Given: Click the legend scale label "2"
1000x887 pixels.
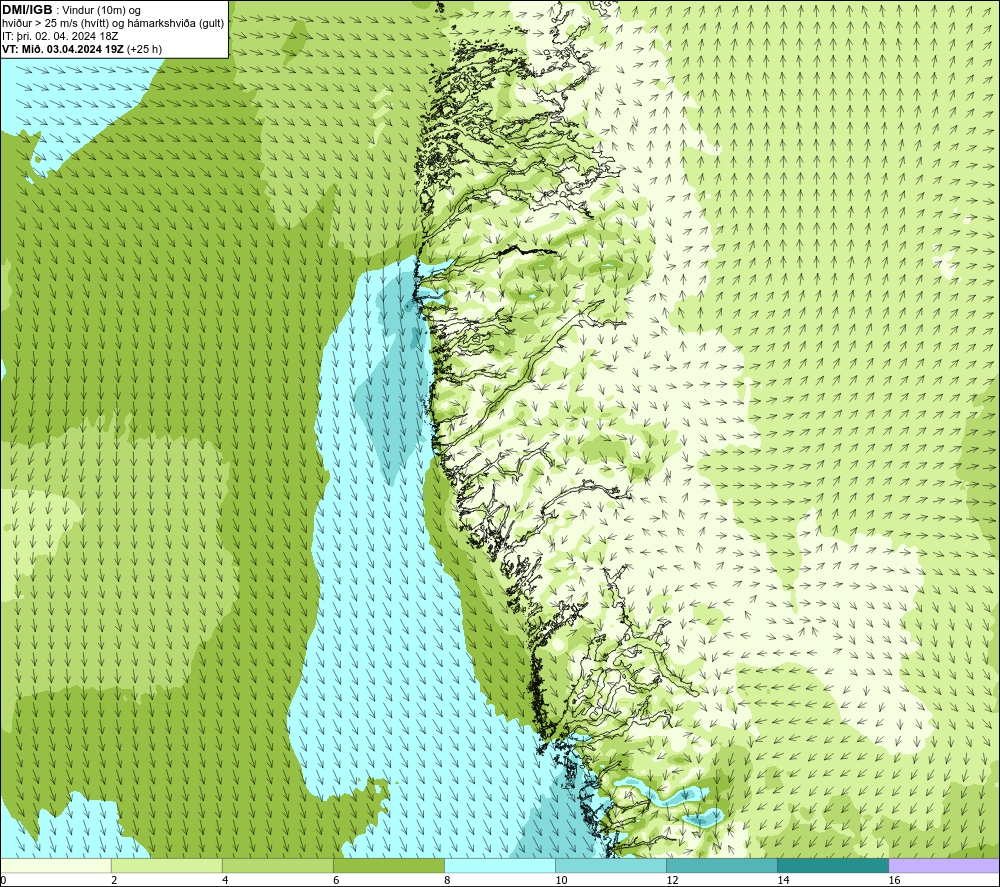Looking at the screenshot, I should click(114, 880).
